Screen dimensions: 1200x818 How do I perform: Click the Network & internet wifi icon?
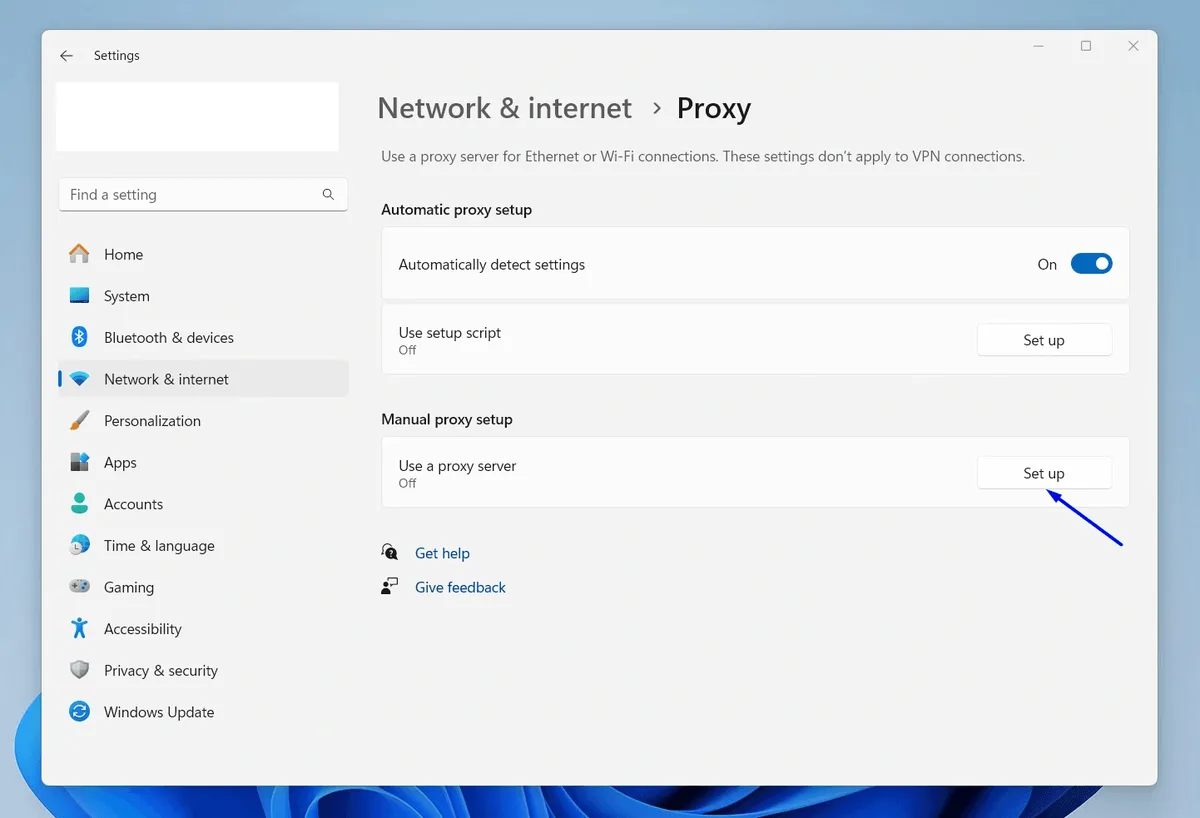coord(79,379)
